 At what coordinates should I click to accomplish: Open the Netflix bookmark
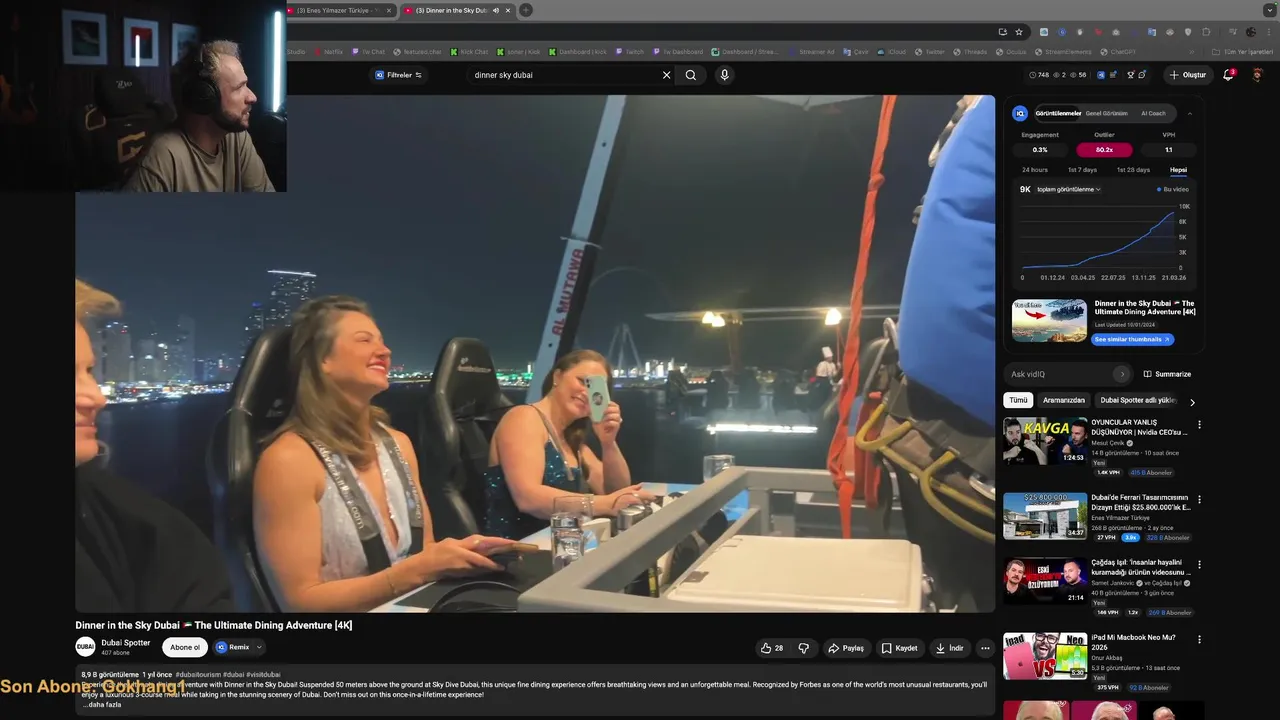[327, 52]
